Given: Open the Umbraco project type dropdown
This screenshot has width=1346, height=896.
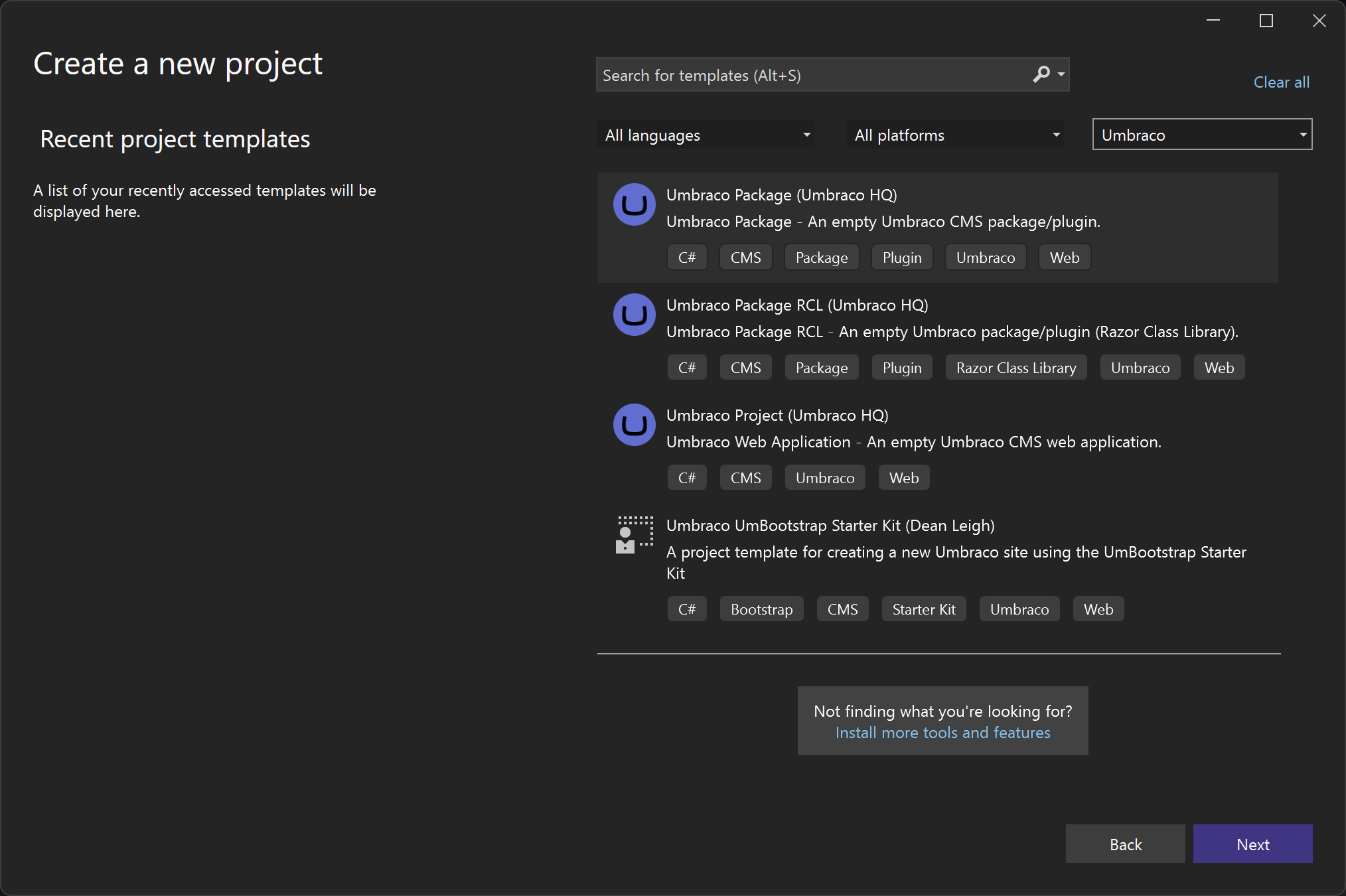Looking at the screenshot, I should point(1202,135).
